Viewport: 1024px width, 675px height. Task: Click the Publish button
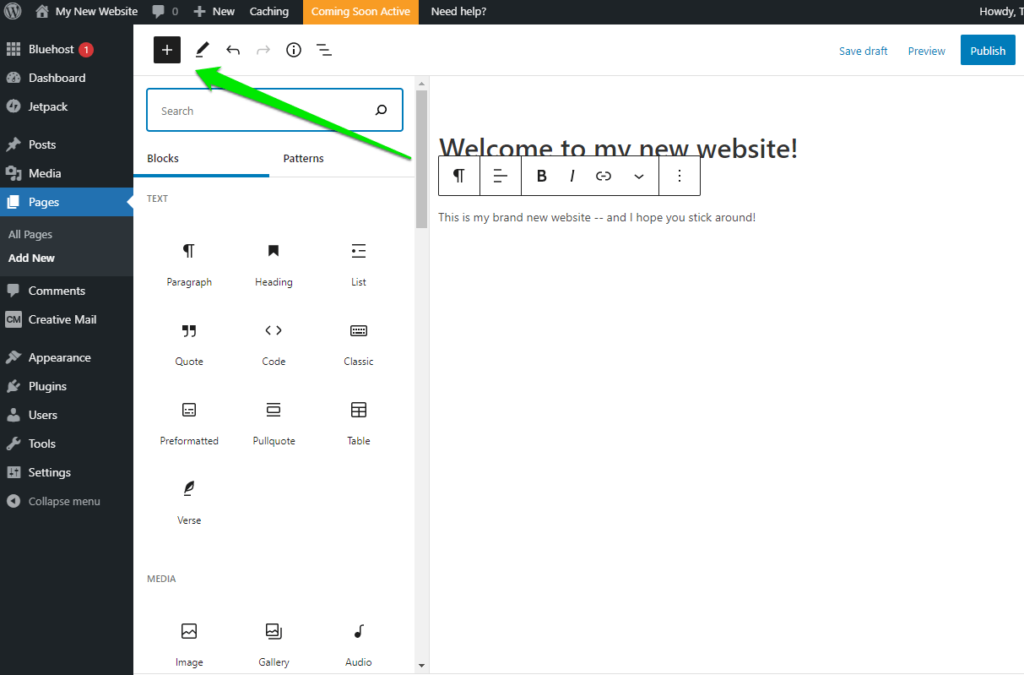click(987, 50)
